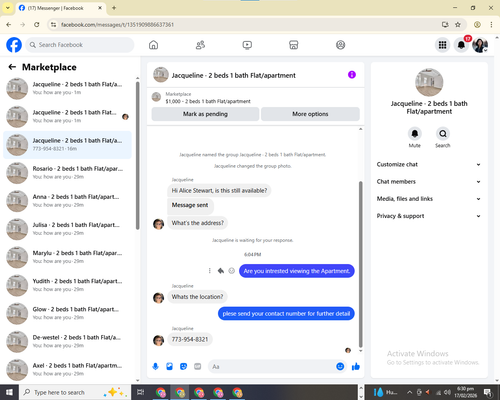This screenshot has width=500, height=400.
Task: Open a new browser tab
Action: pyautogui.click(x=114, y=8)
